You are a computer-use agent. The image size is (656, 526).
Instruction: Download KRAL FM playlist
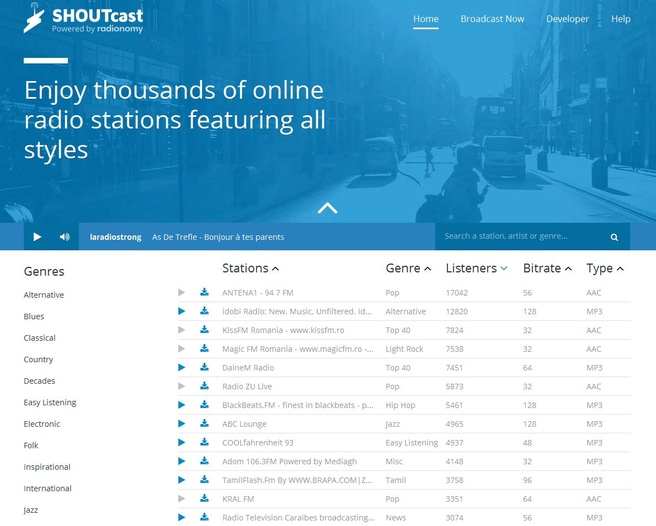pyautogui.click(x=204, y=498)
